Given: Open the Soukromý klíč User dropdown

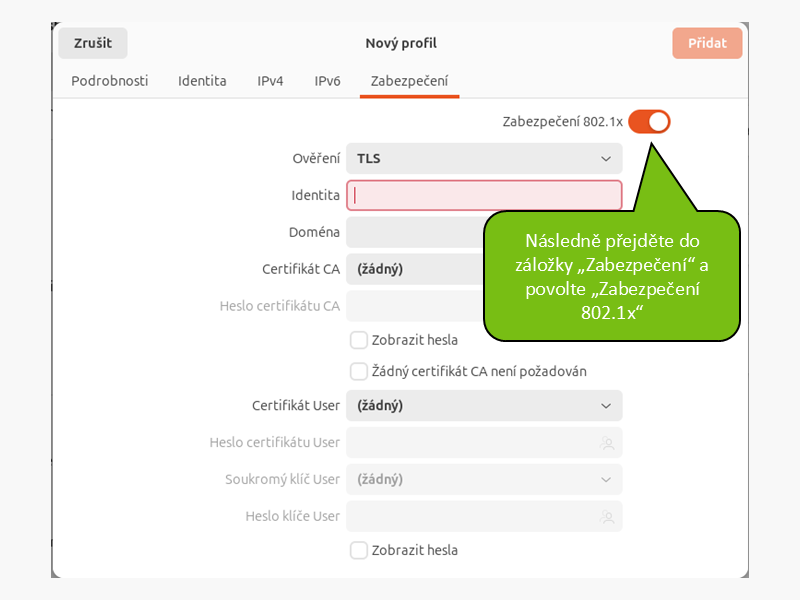Looking at the screenshot, I should [x=484, y=479].
